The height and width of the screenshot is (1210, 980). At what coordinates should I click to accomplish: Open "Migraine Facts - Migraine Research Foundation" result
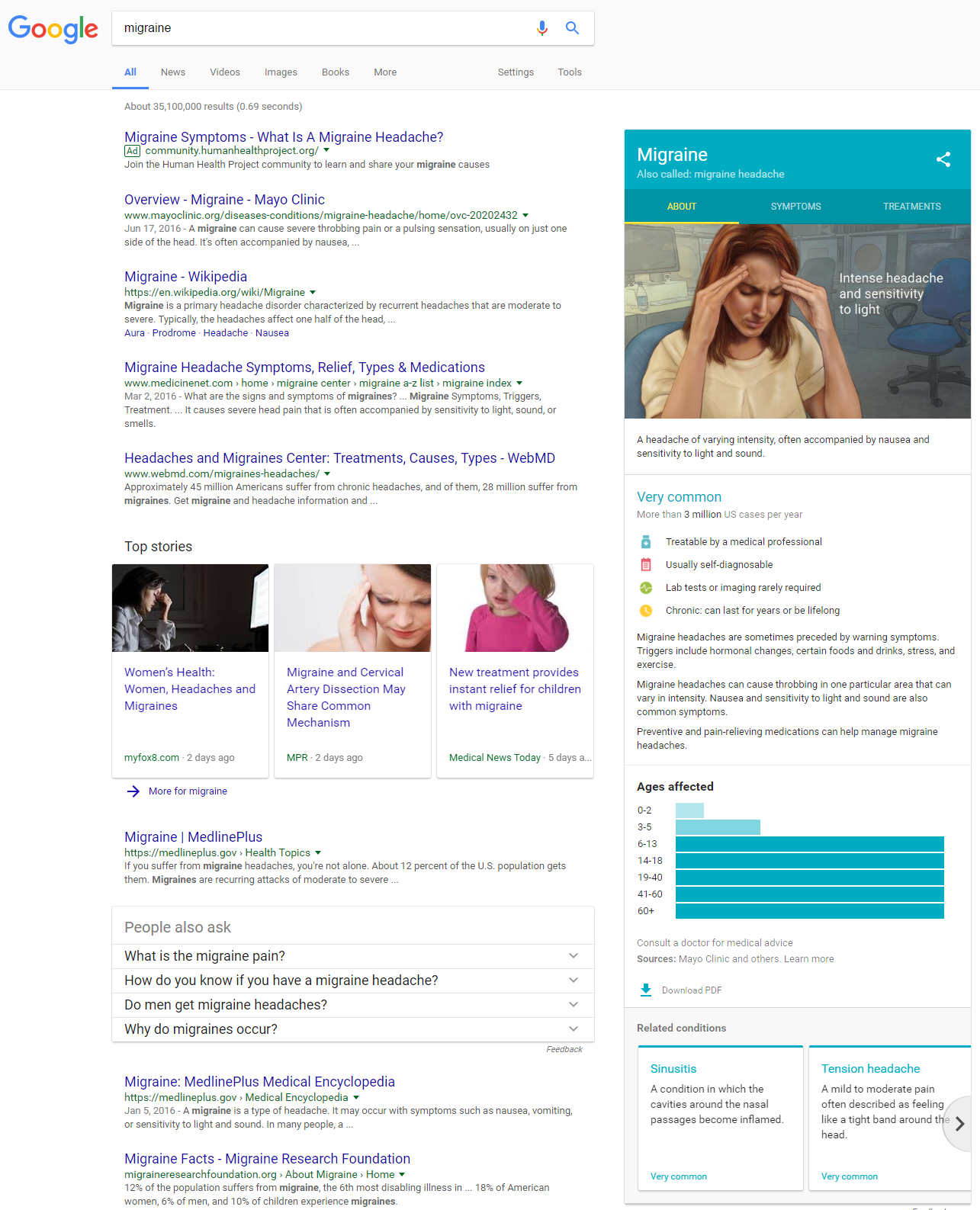tap(267, 1159)
